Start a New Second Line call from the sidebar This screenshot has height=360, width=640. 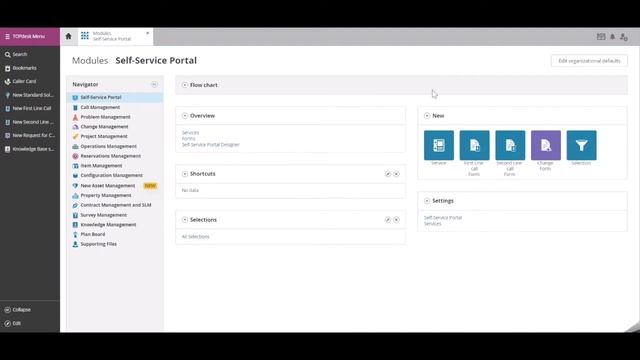pyautogui.click(x=29, y=122)
